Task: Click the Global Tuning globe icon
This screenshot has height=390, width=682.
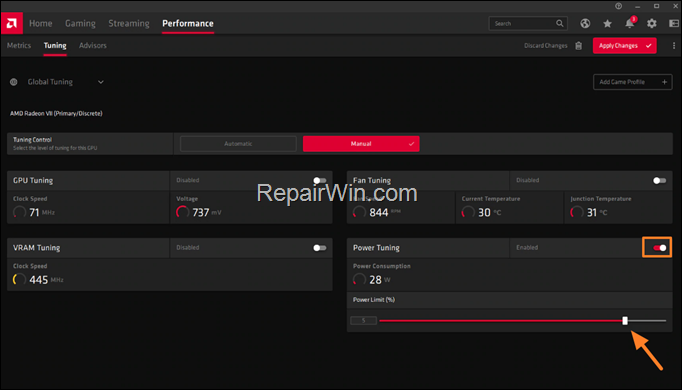Action: 13,82
